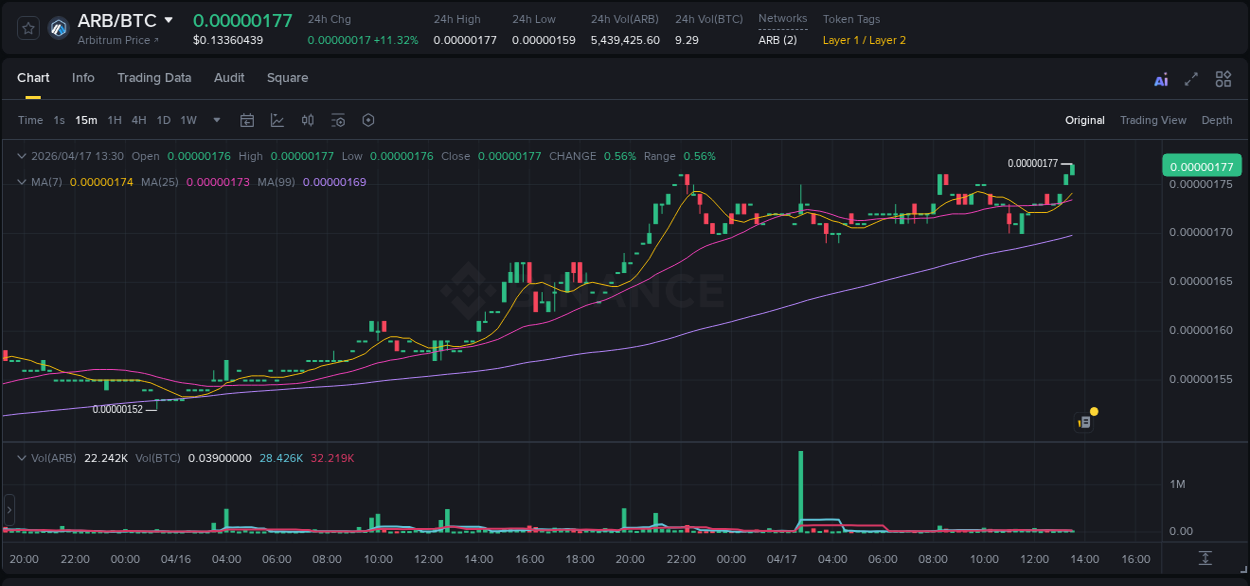
Task: Click the ARB (2) networks value
Action: [778, 40]
